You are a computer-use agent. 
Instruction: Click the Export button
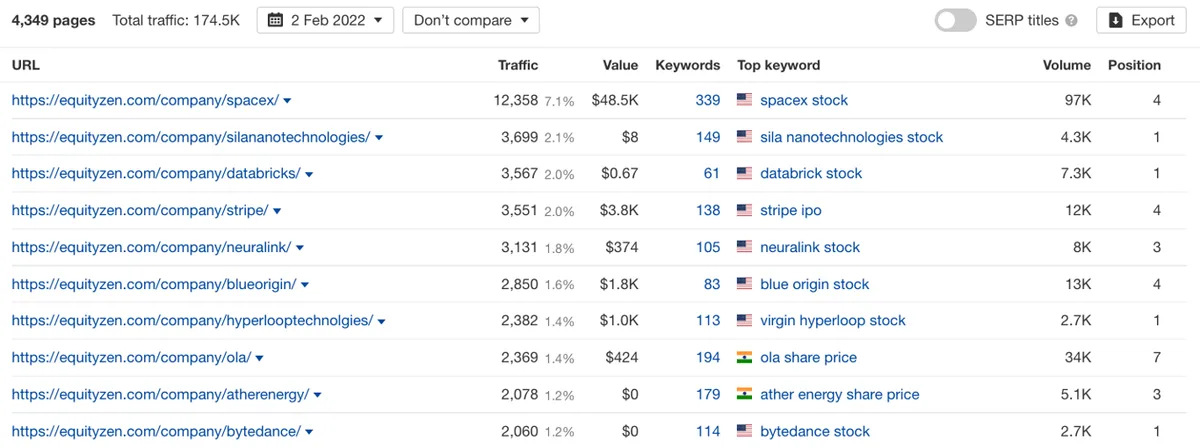tap(1141, 20)
